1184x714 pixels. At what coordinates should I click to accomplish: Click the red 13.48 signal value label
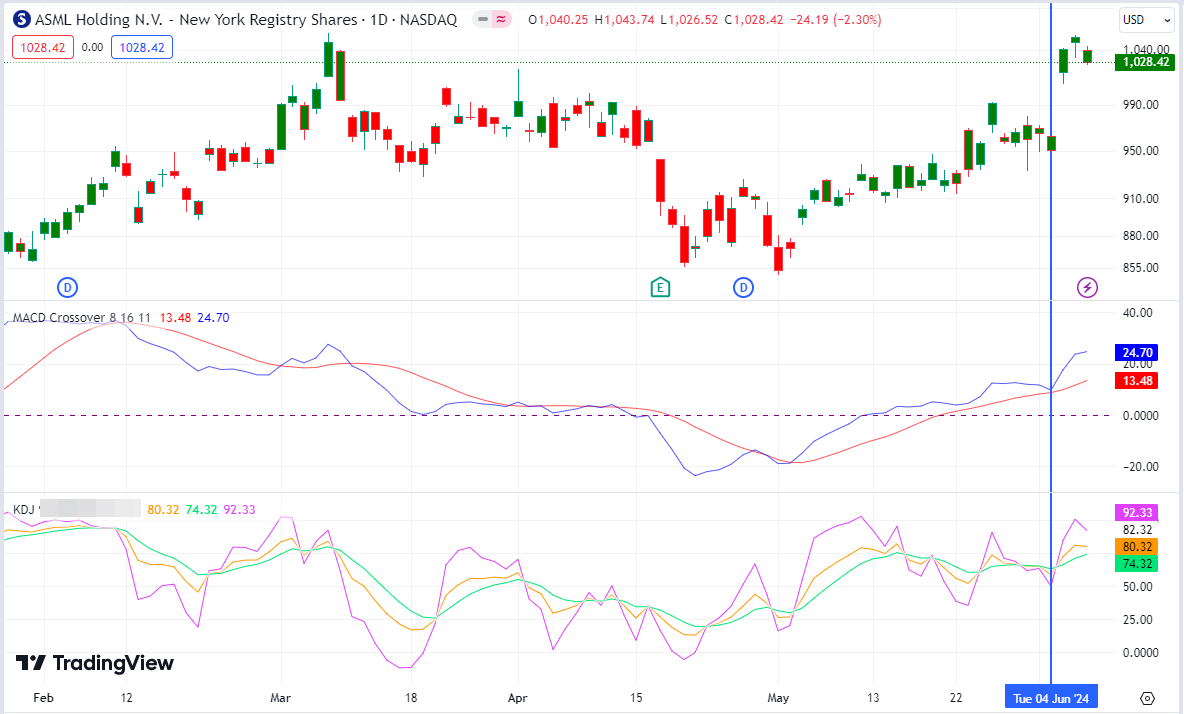click(x=1136, y=380)
